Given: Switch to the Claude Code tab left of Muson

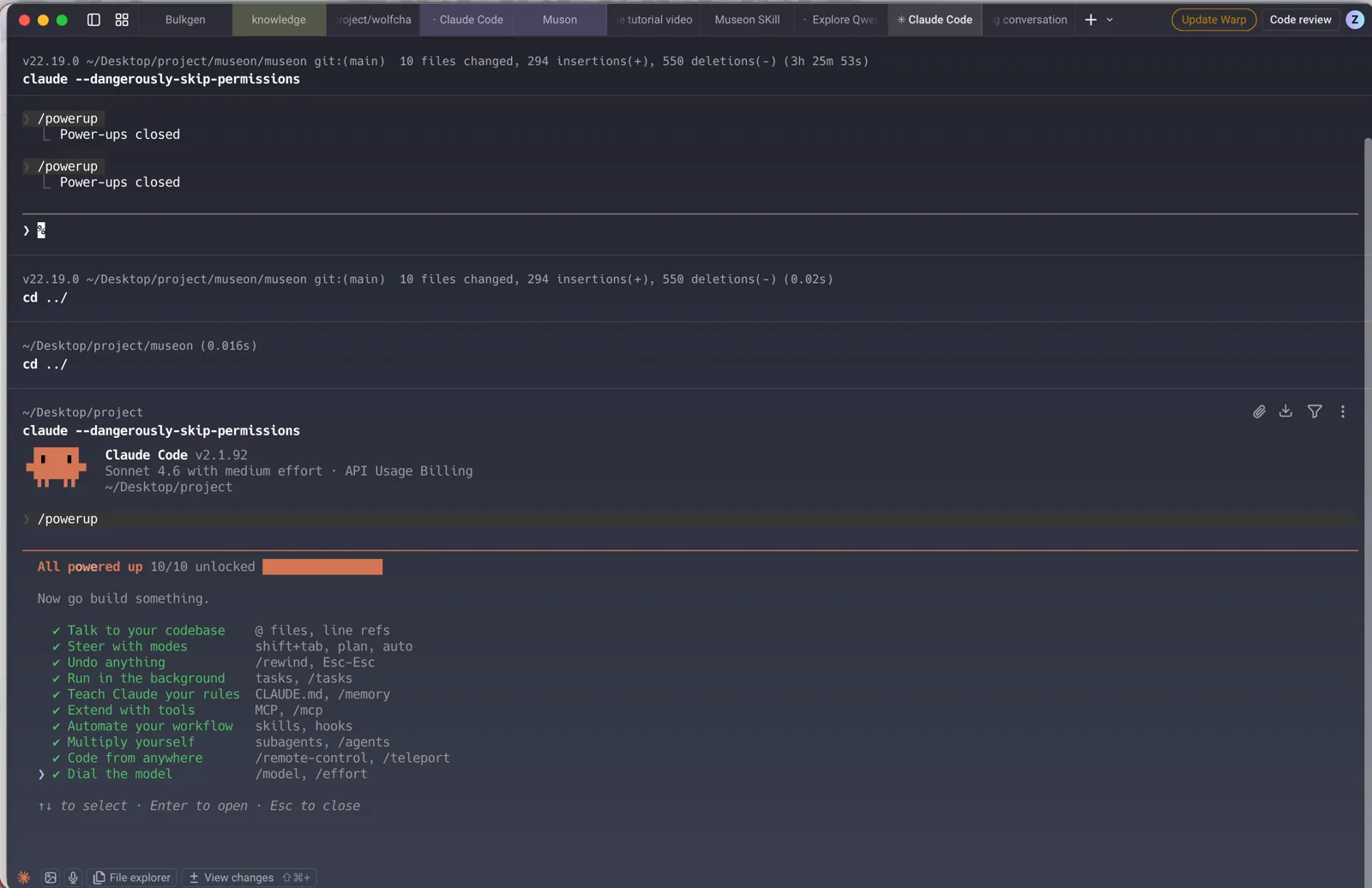Looking at the screenshot, I should [x=466, y=20].
